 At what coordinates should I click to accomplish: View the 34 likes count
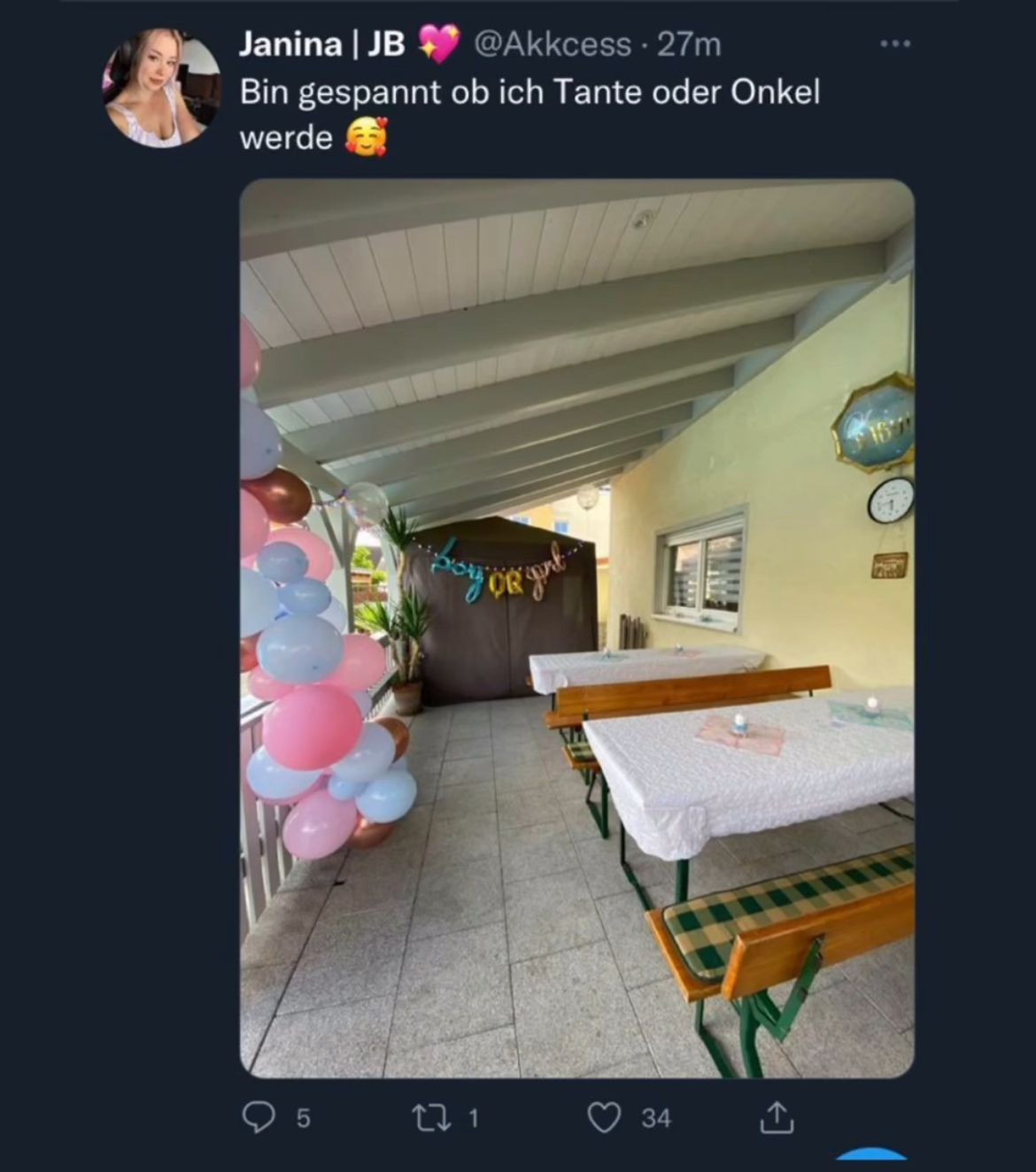(x=655, y=1119)
